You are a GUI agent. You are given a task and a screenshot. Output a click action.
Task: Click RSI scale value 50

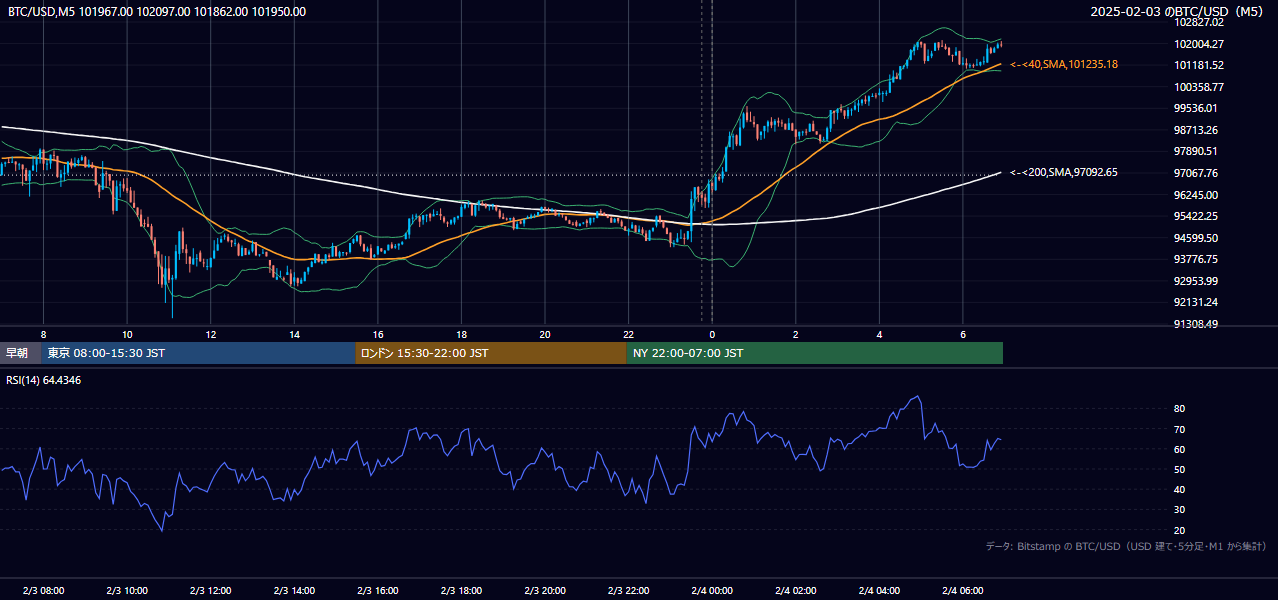(1180, 469)
